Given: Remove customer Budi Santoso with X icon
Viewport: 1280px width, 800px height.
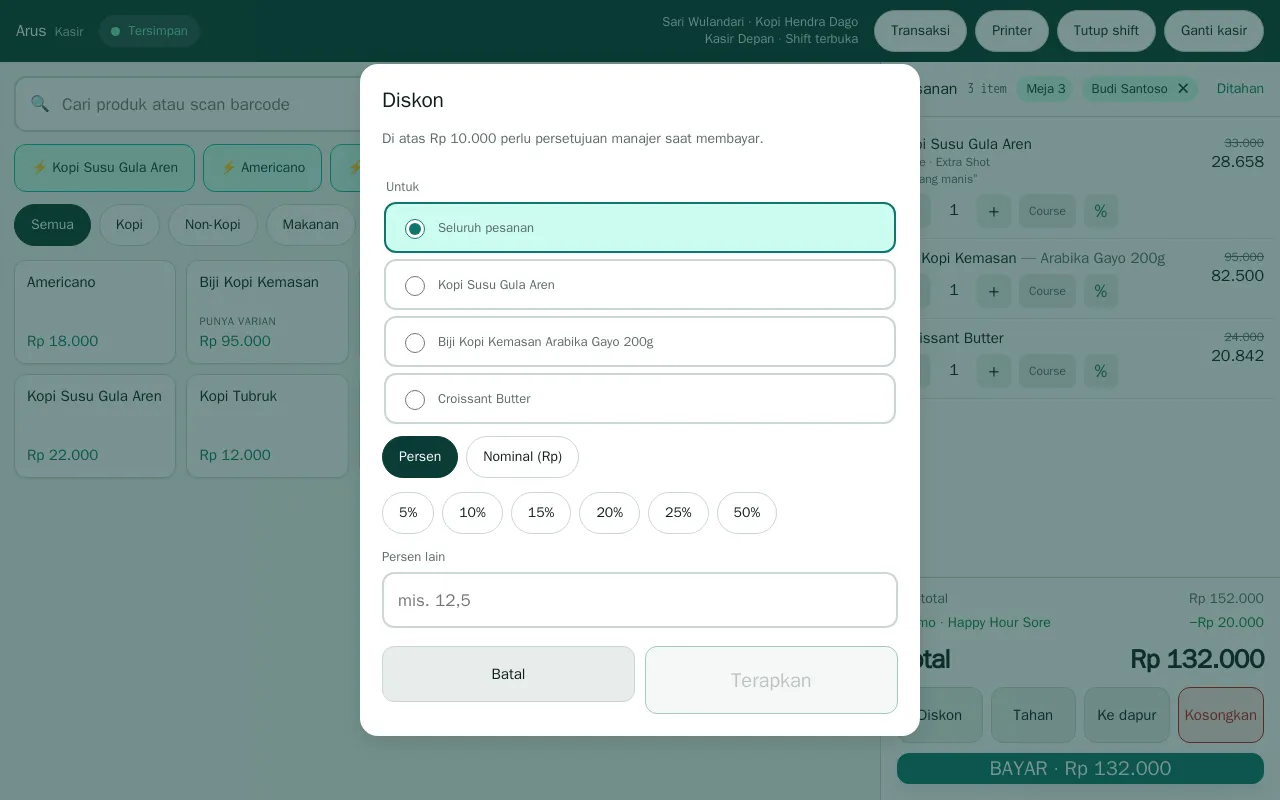Looking at the screenshot, I should (x=1183, y=89).
